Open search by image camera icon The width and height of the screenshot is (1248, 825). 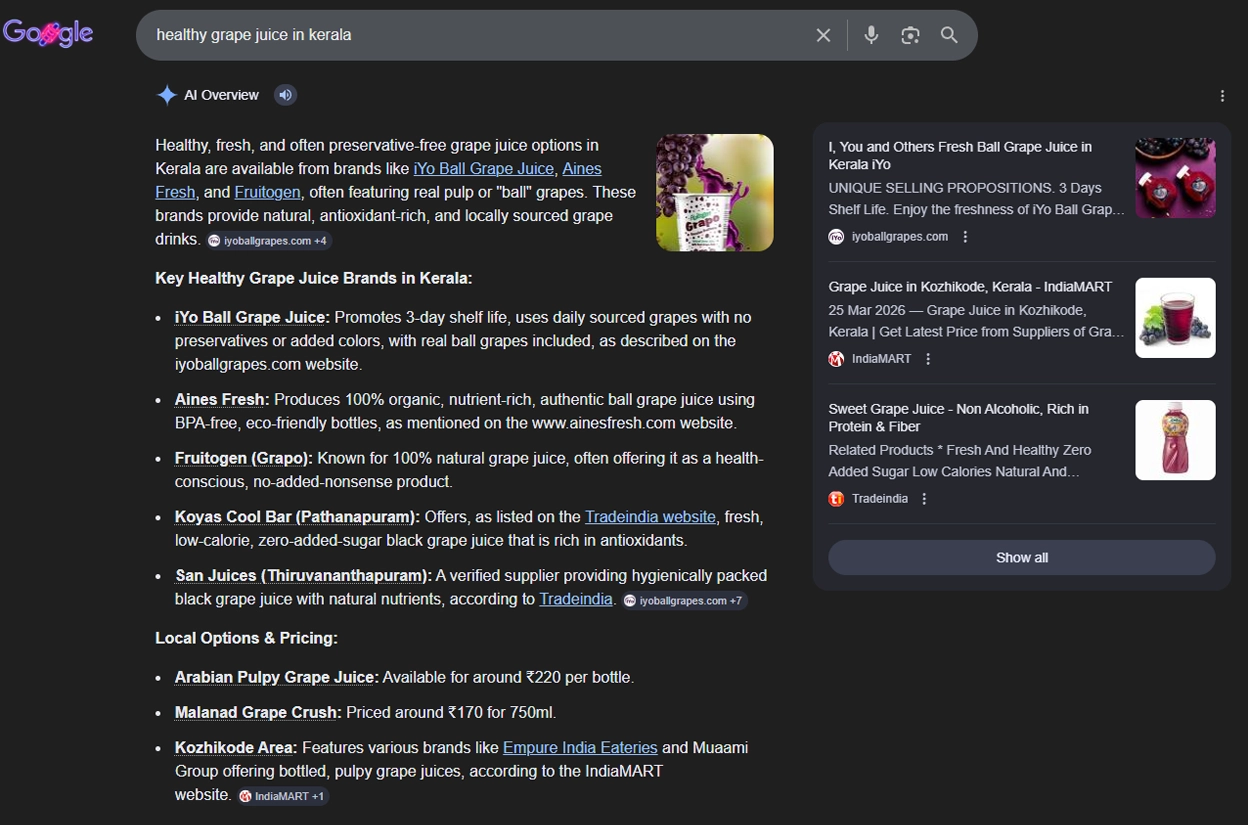pos(910,35)
